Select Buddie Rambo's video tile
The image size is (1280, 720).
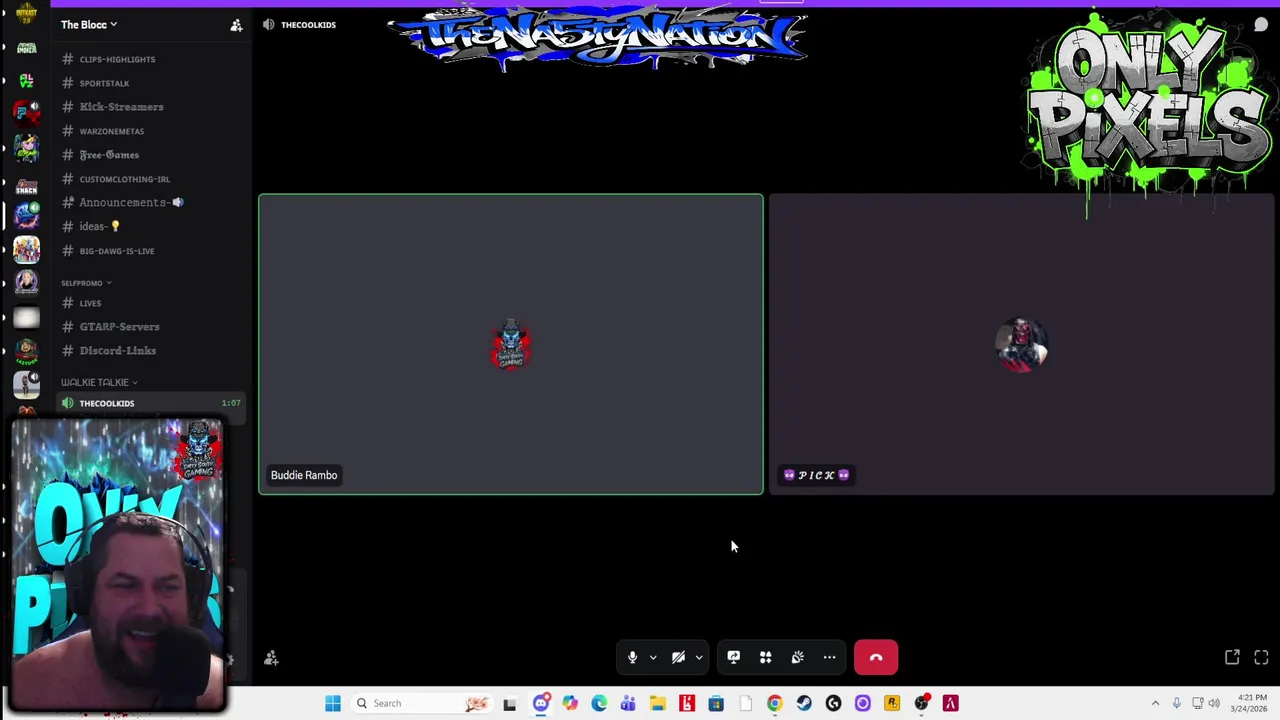pos(511,344)
